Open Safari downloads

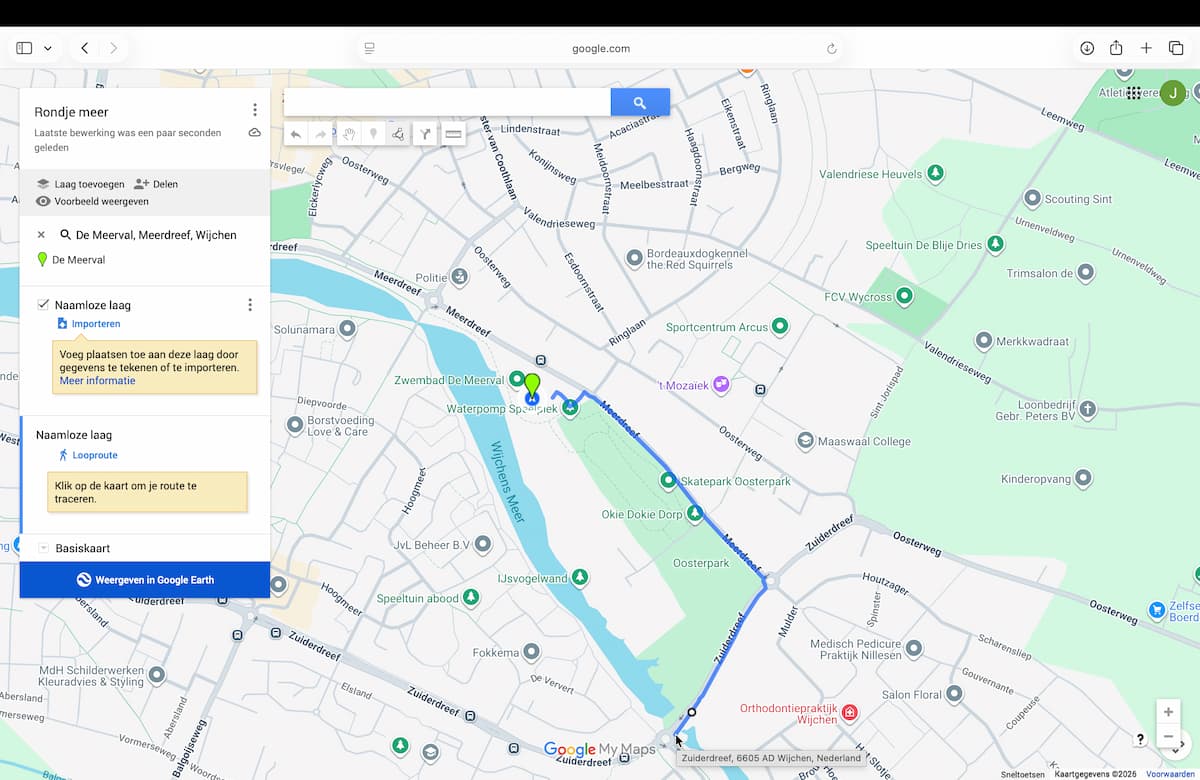click(1087, 48)
